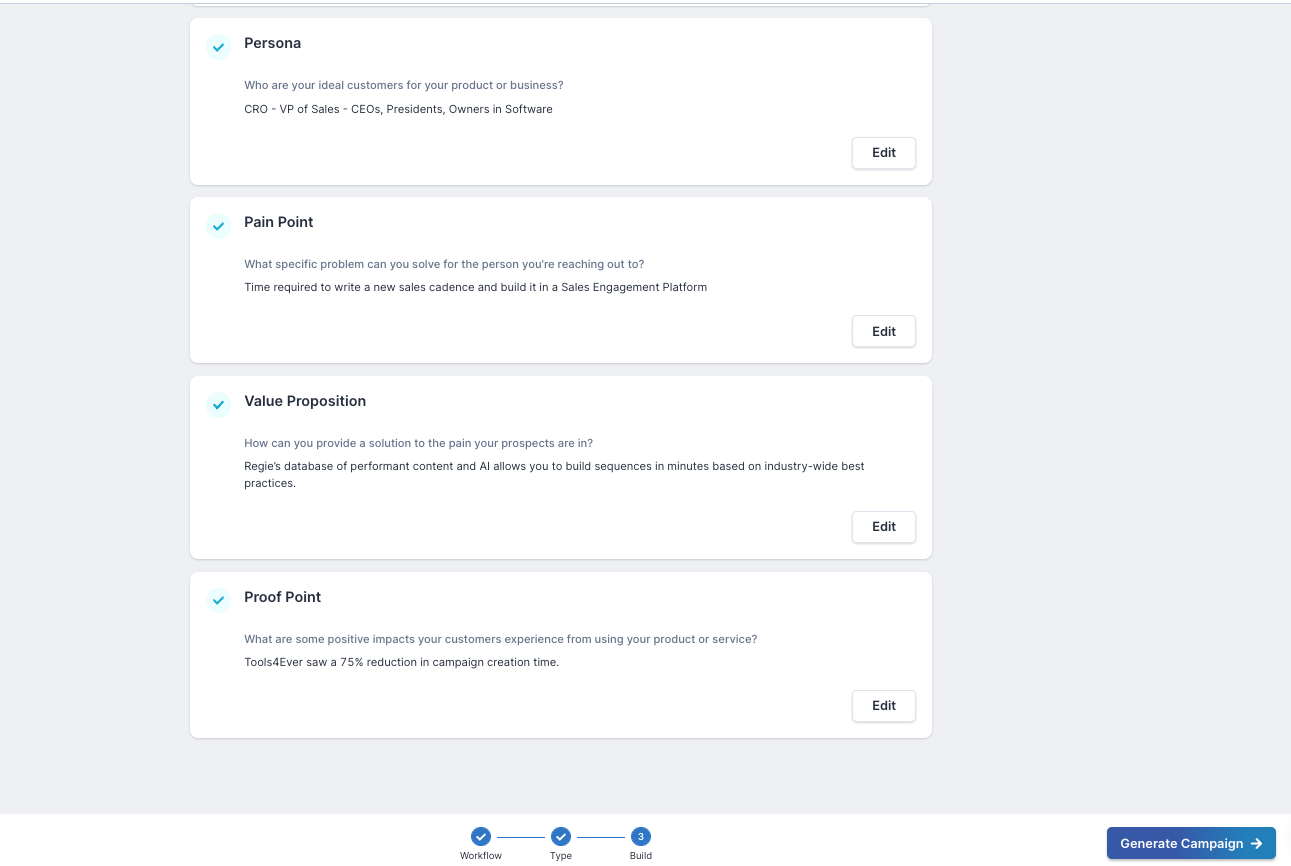
Task: Click the 'Time required to write' pain point text
Action: coord(475,288)
